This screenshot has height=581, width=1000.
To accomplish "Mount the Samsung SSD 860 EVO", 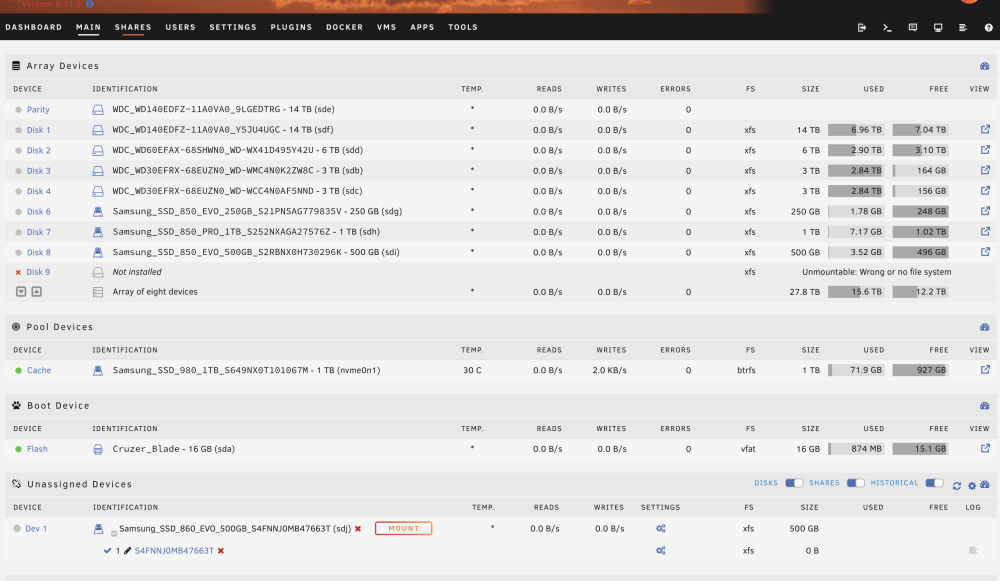I will click(403, 529).
